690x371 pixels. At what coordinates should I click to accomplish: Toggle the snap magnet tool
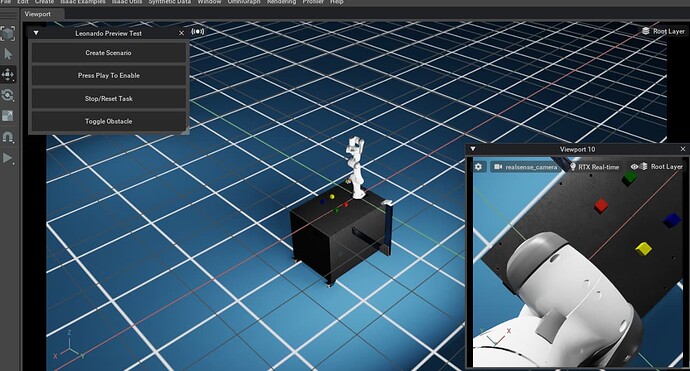coord(8,137)
